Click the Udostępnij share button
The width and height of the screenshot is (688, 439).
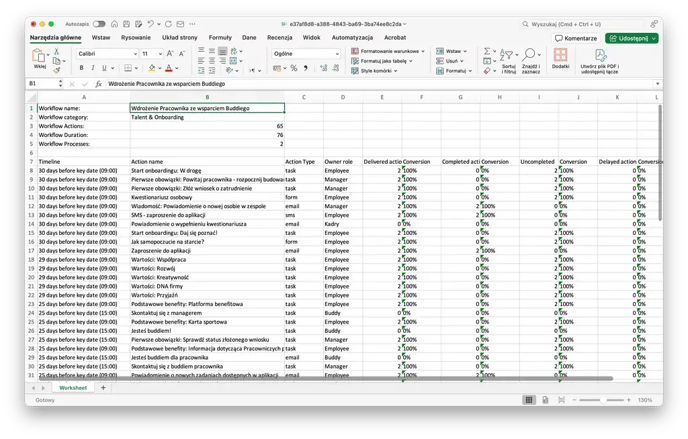[631, 37]
